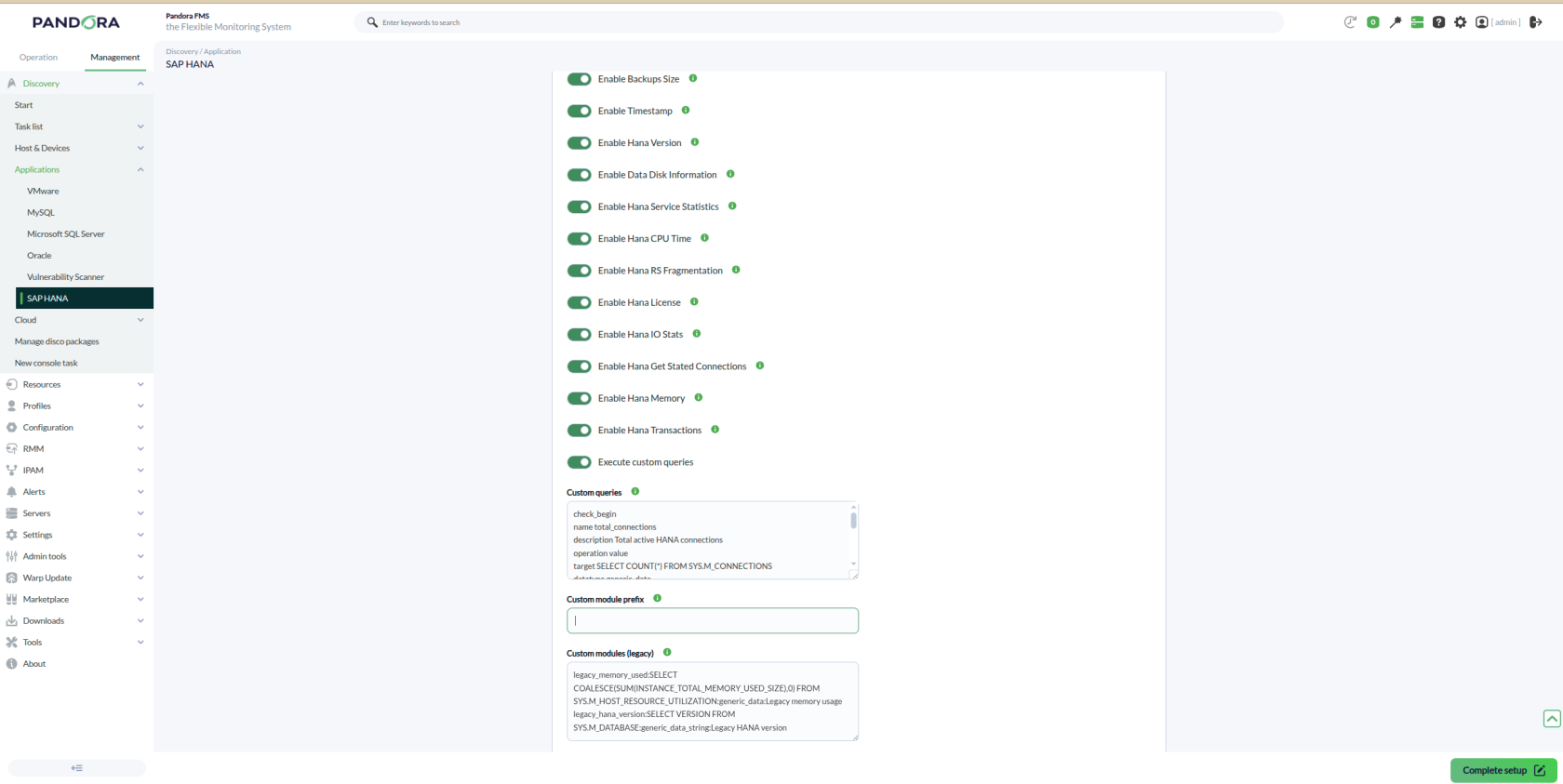Toggle Enable Timestamp switch
This screenshot has width=1563, height=784.
(580, 111)
